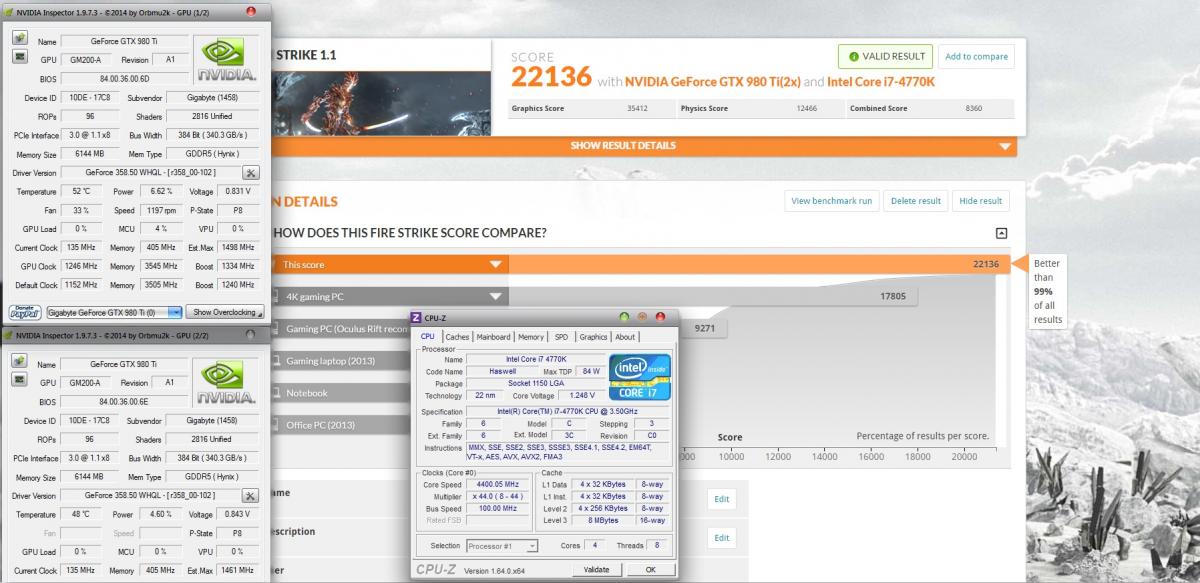
Task: Select GPU from Gigabyte GeForce GTX 980 Ti dropdown
Action: coord(115,312)
